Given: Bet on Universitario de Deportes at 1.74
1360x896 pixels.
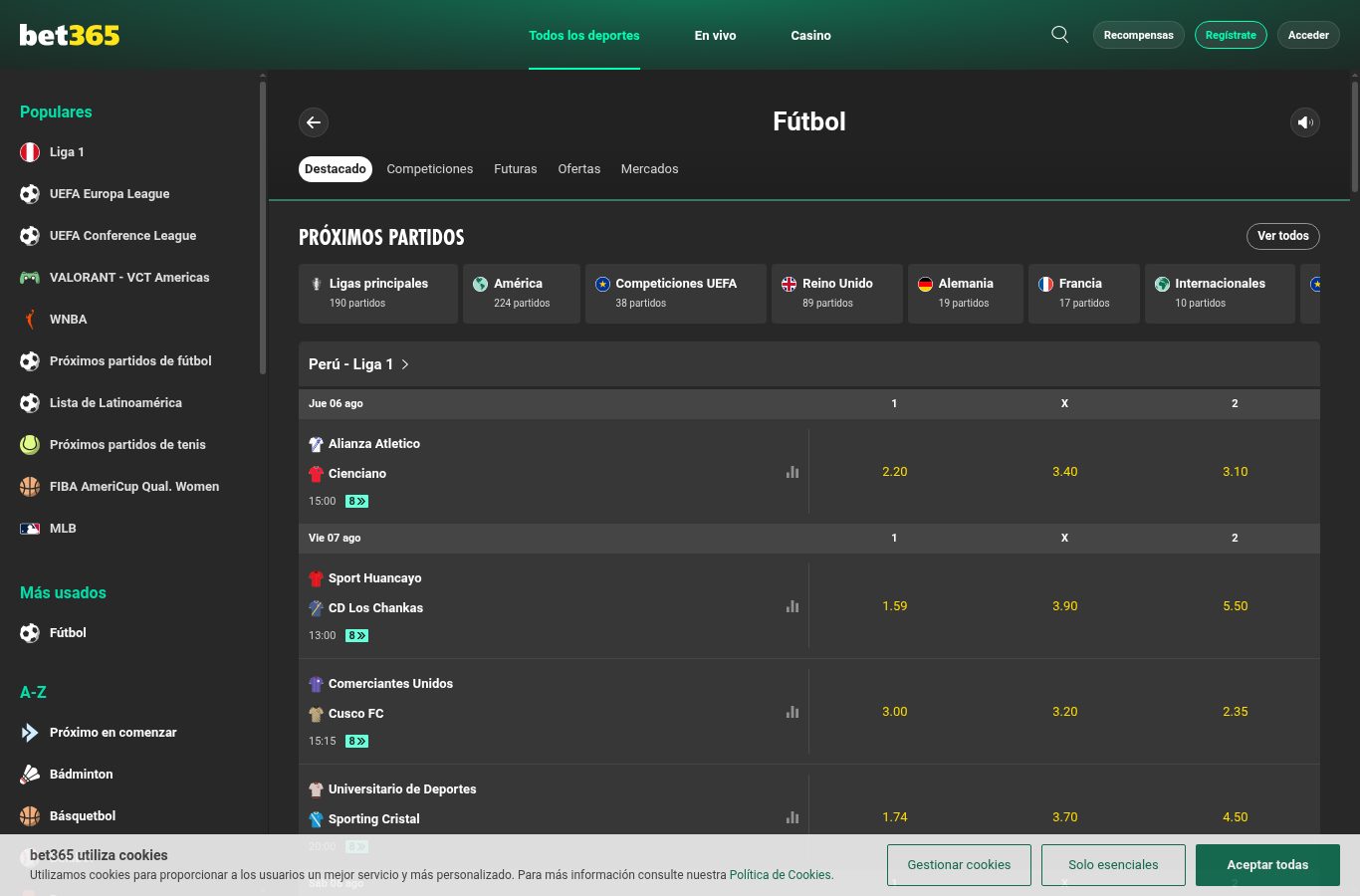Looking at the screenshot, I should tap(895, 817).
